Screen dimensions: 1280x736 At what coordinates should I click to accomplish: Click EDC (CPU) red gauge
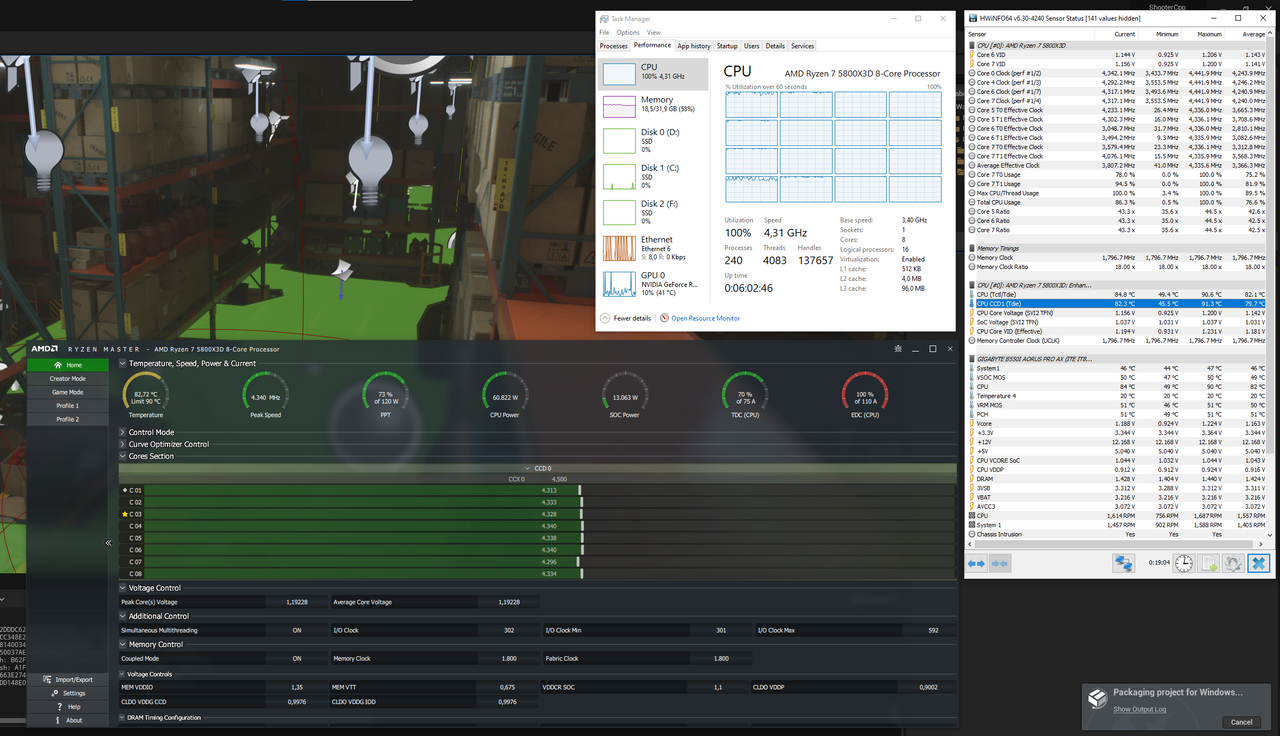[865, 395]
